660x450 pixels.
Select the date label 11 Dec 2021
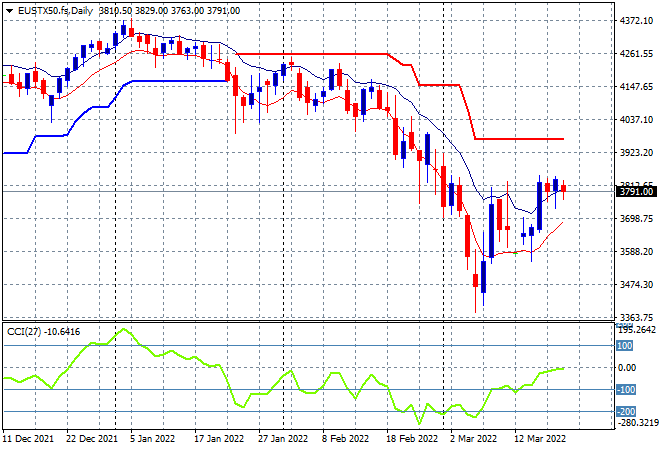tap(28, 439)
